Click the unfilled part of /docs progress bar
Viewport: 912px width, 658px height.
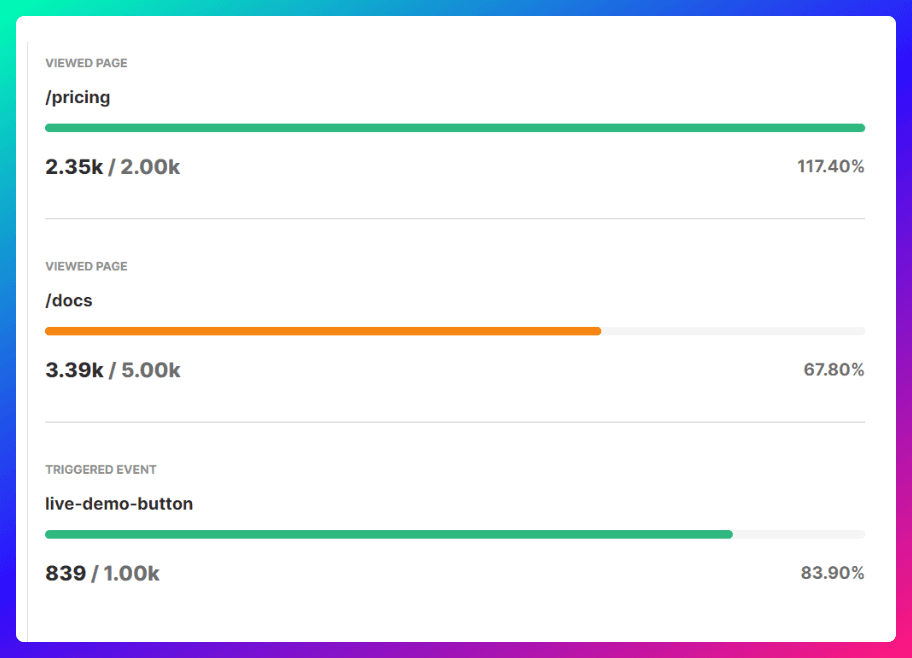click(x=732, y=331)
